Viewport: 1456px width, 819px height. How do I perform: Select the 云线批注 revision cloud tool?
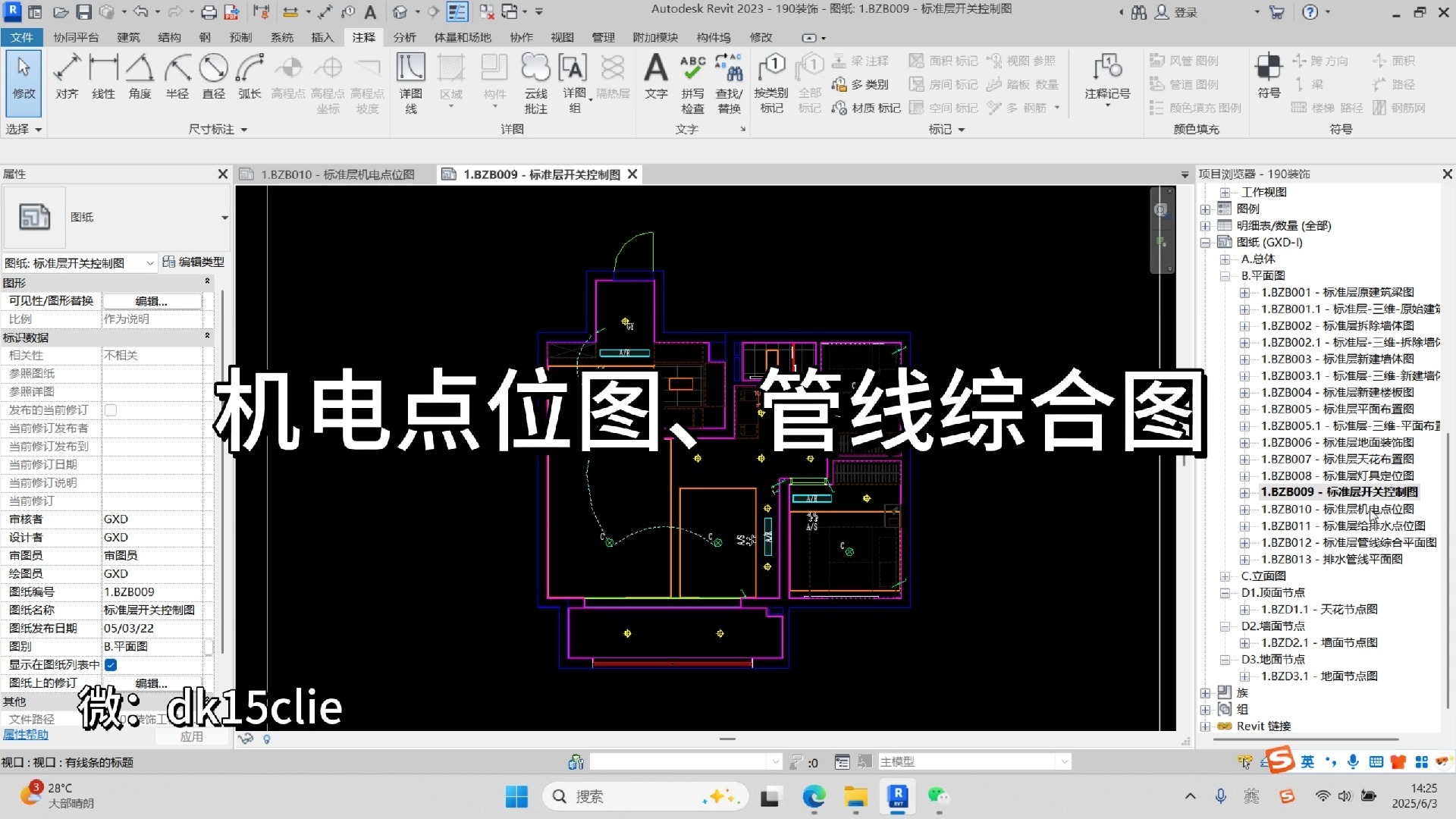coord(536,82)
